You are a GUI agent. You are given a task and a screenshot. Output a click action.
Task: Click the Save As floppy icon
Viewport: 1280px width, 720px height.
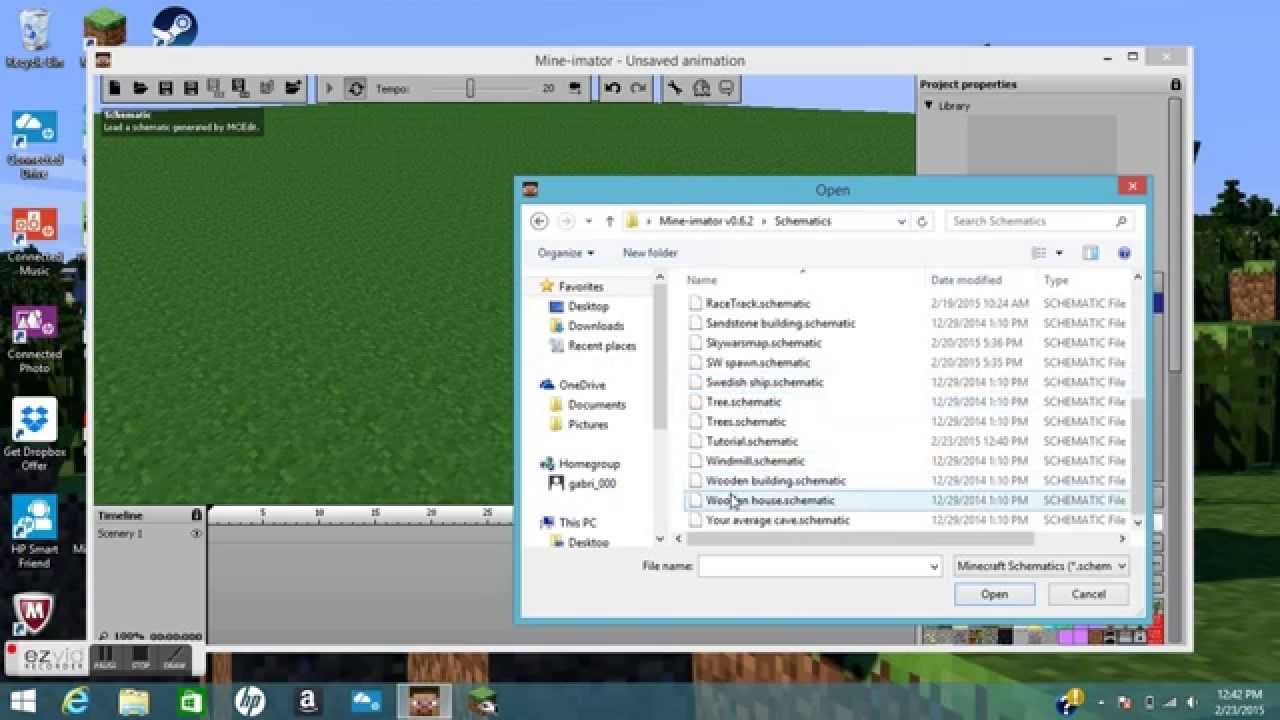click(x=191, y=88)
